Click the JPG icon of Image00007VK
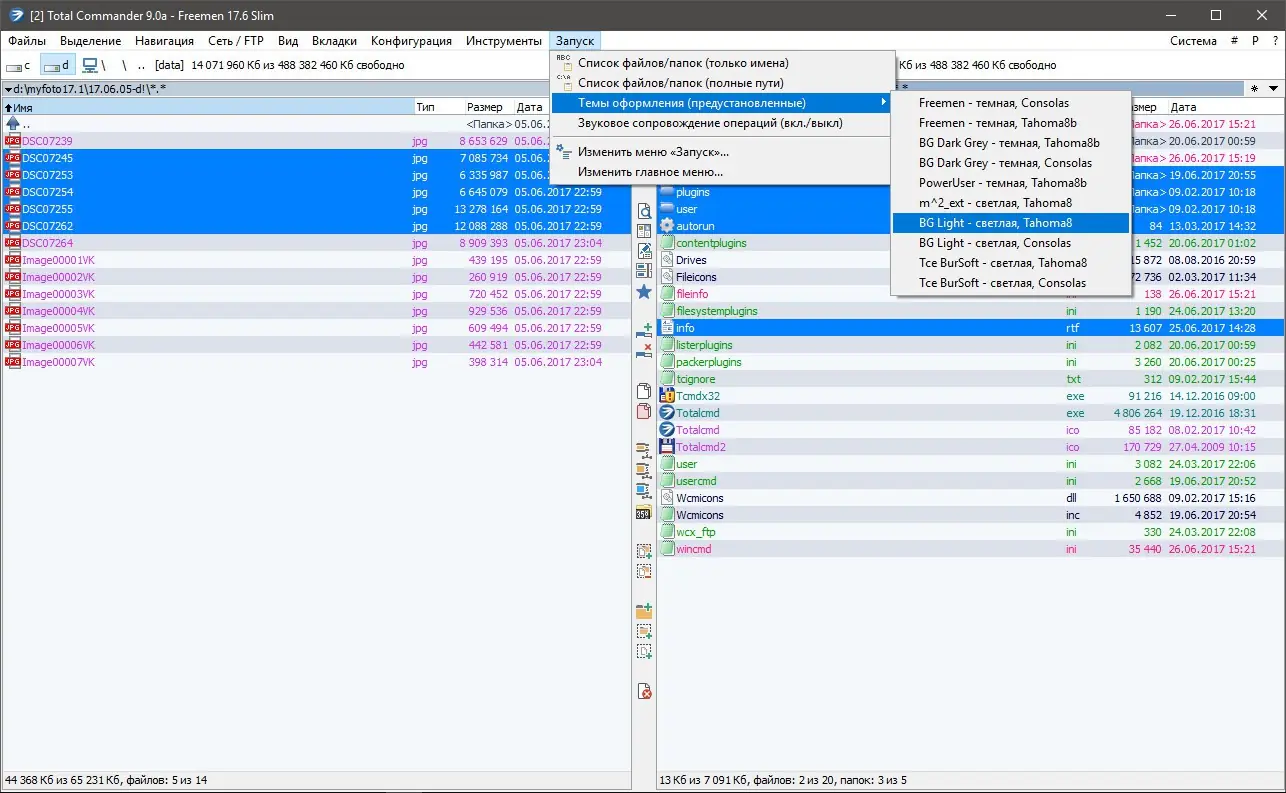This screenshot has height=793, width=1286. point(12,362)
